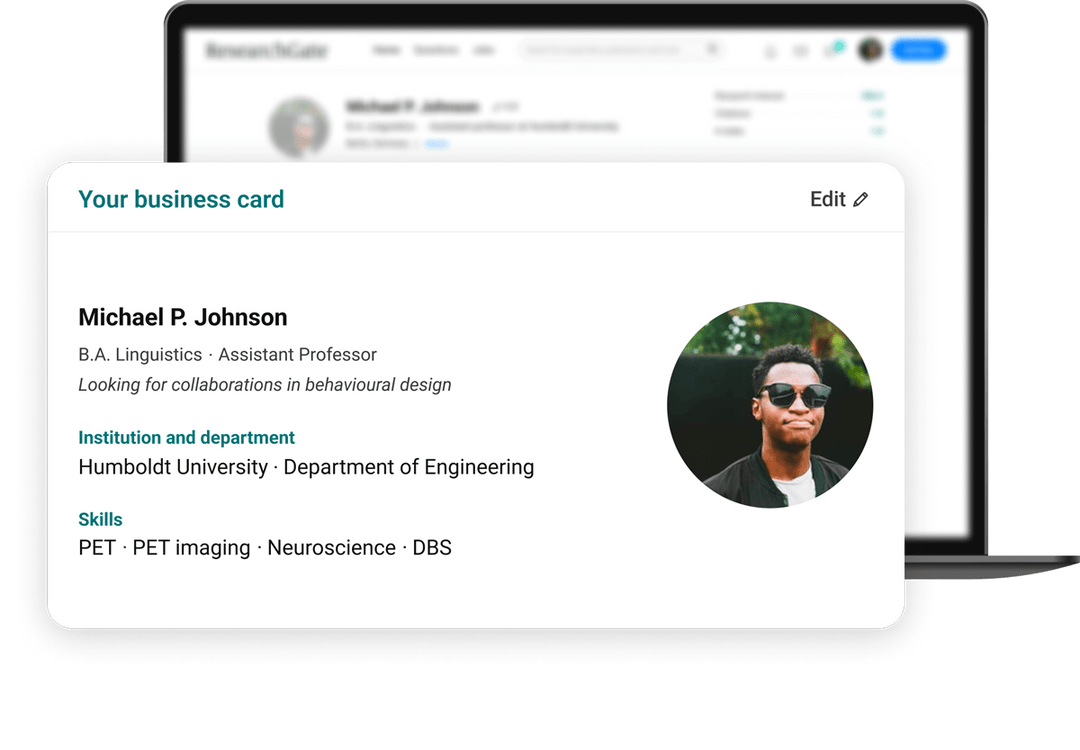The image size is (1080, 750).
Task: Click the Citations count link
Action: 875,113
